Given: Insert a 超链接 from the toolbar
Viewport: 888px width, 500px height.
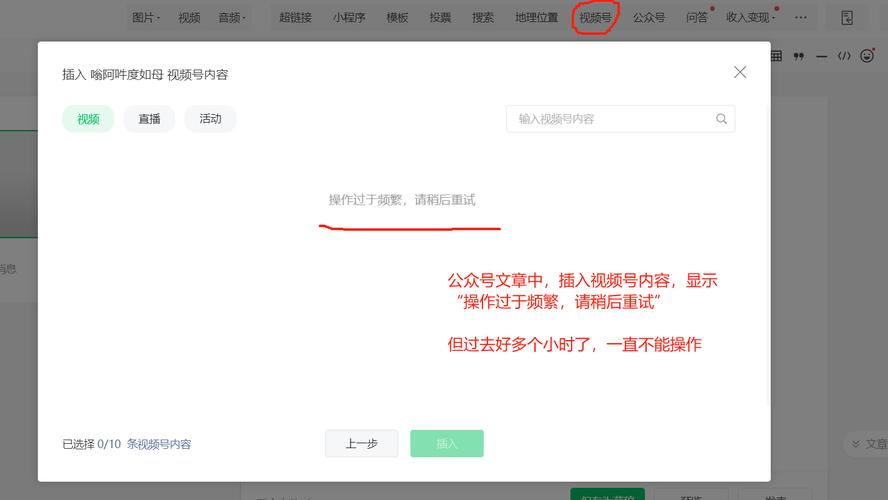Looking at the screenshot, I should pos(295,18).
